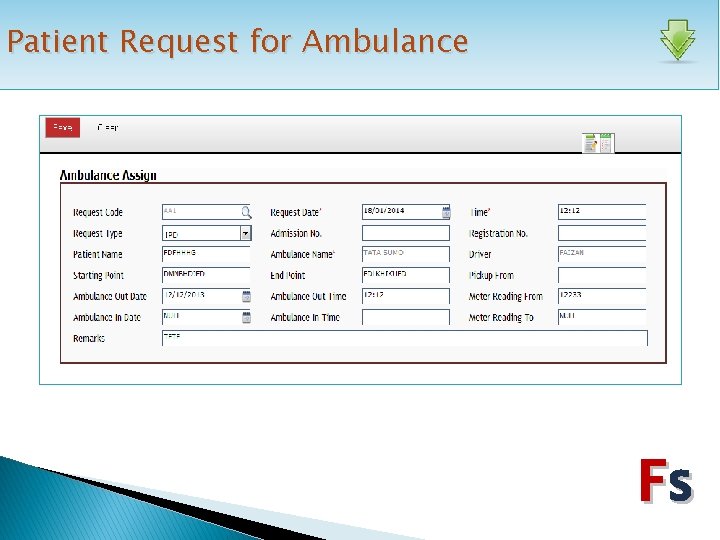The image size is (720, 540).
Task: Click the Ambulance In Time field
Action: click(406, 317)
